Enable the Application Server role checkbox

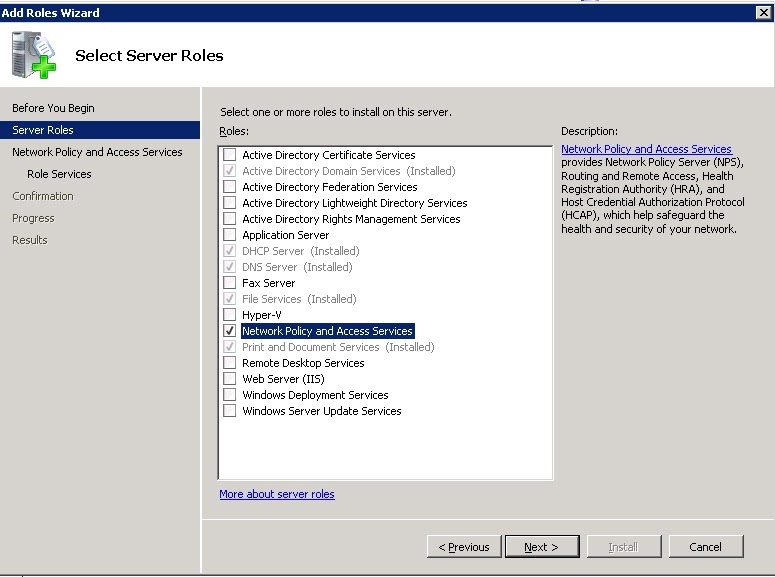229,235
